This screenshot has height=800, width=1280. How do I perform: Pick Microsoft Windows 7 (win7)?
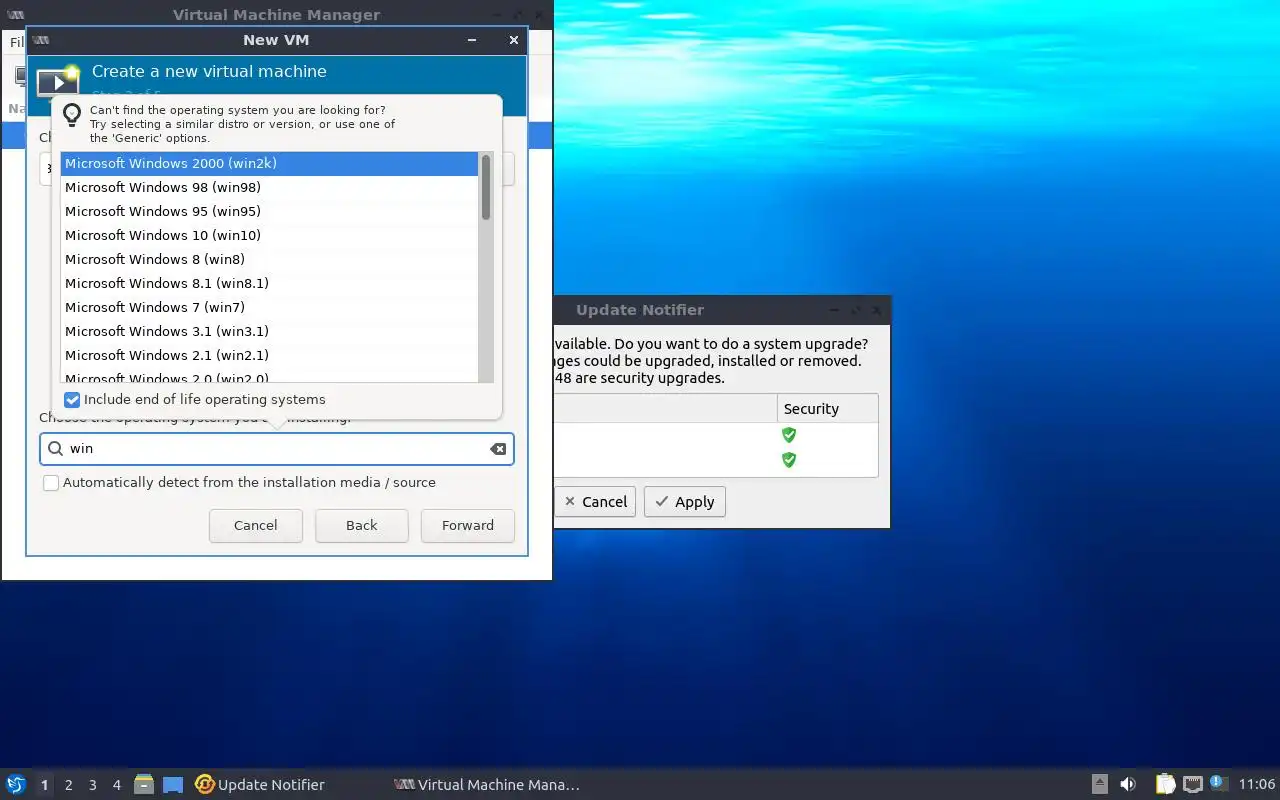point(269,307)
